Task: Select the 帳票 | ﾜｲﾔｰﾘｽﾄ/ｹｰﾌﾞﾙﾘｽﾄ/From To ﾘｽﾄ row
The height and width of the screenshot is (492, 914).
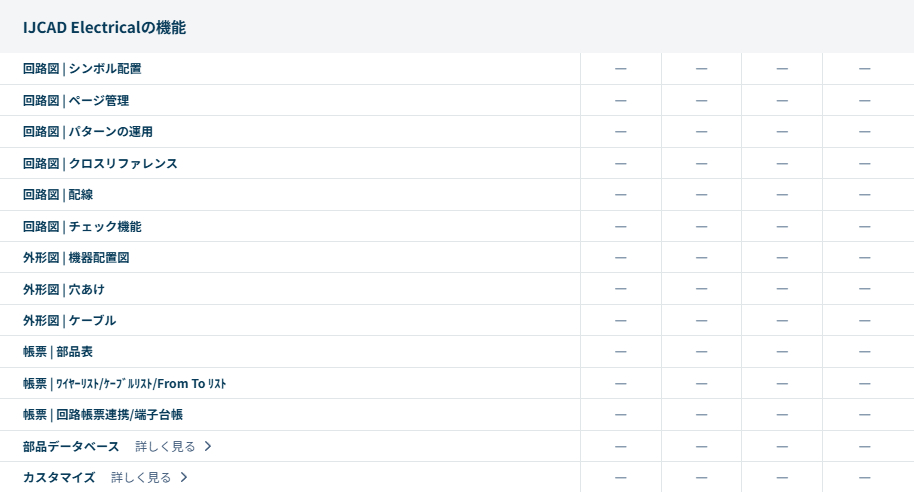Action: click(x=125, y=384)
